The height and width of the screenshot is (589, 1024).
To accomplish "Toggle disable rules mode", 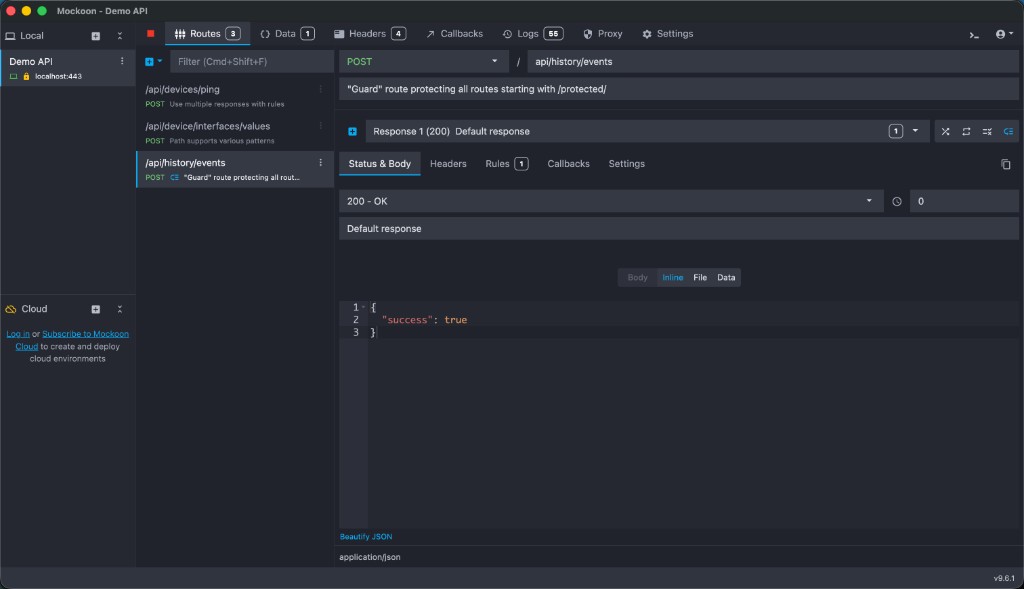I will (987, 131).
